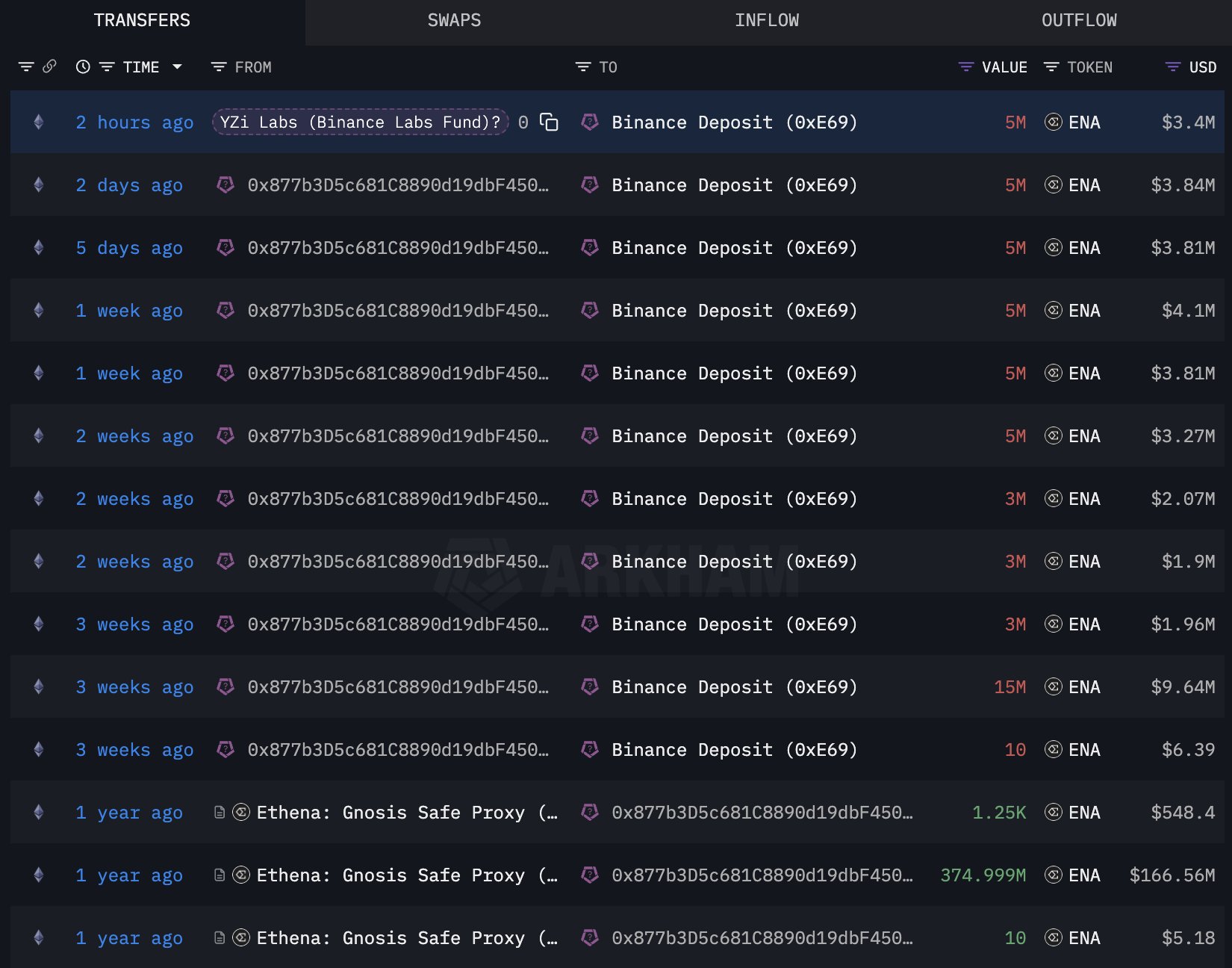The image size is (1232, 968).
Task: Expand the TIME sort dropdown arrow
Action: pyautogui.click(x=177, y=67)
